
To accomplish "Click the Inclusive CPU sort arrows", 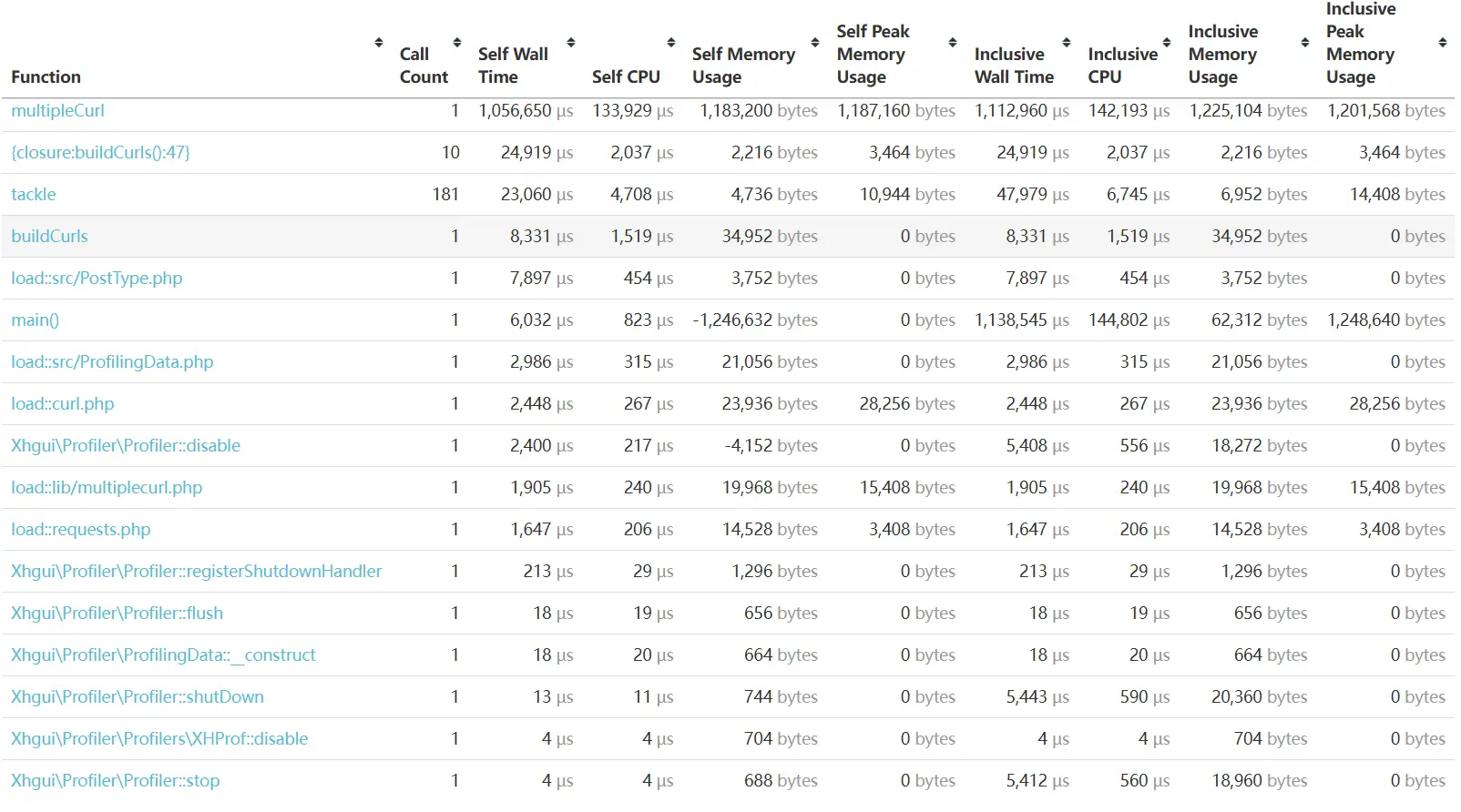I will tap(1167, 43).
